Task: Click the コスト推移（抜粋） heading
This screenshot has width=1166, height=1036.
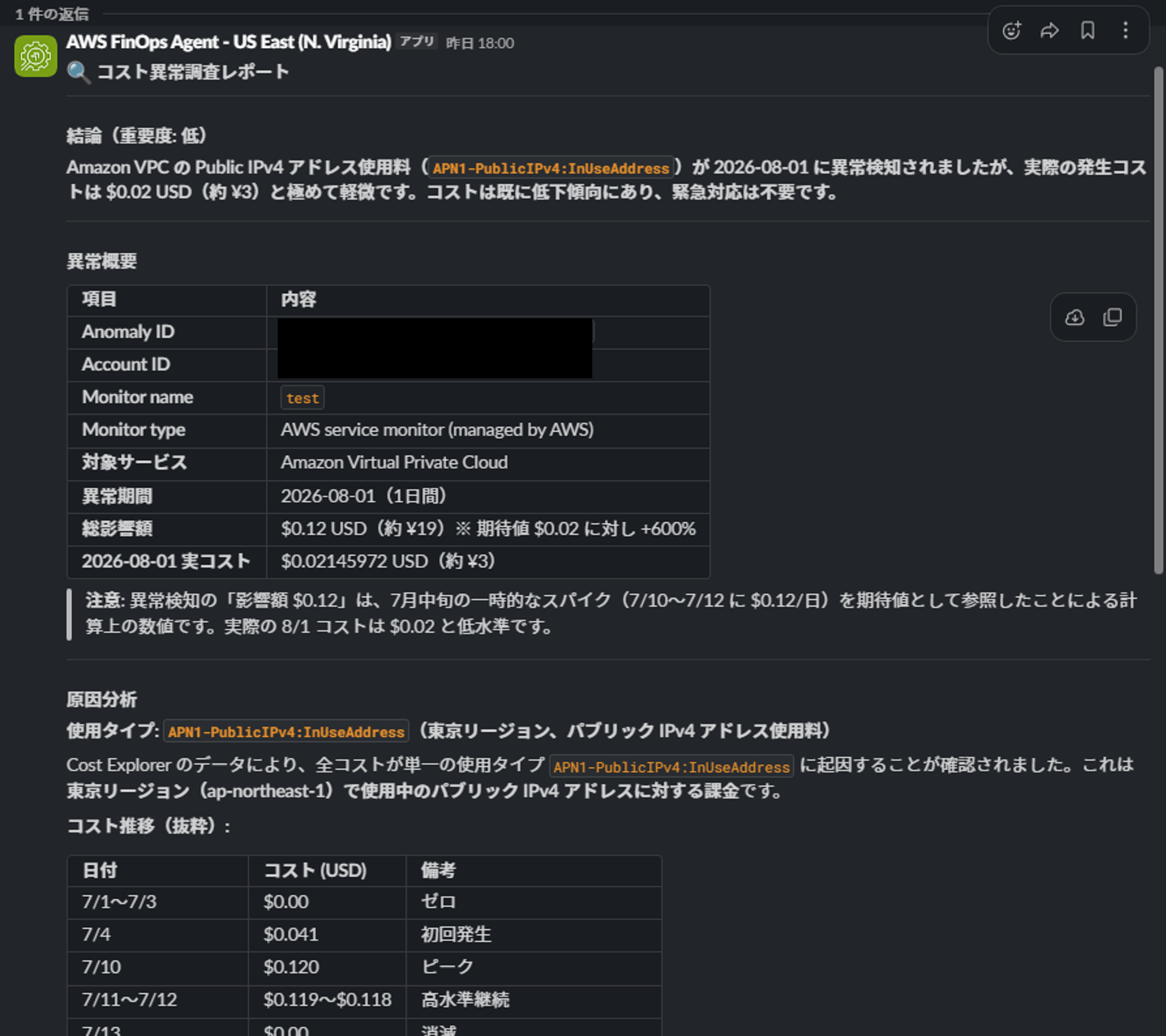Action: [x=148, y=825]
